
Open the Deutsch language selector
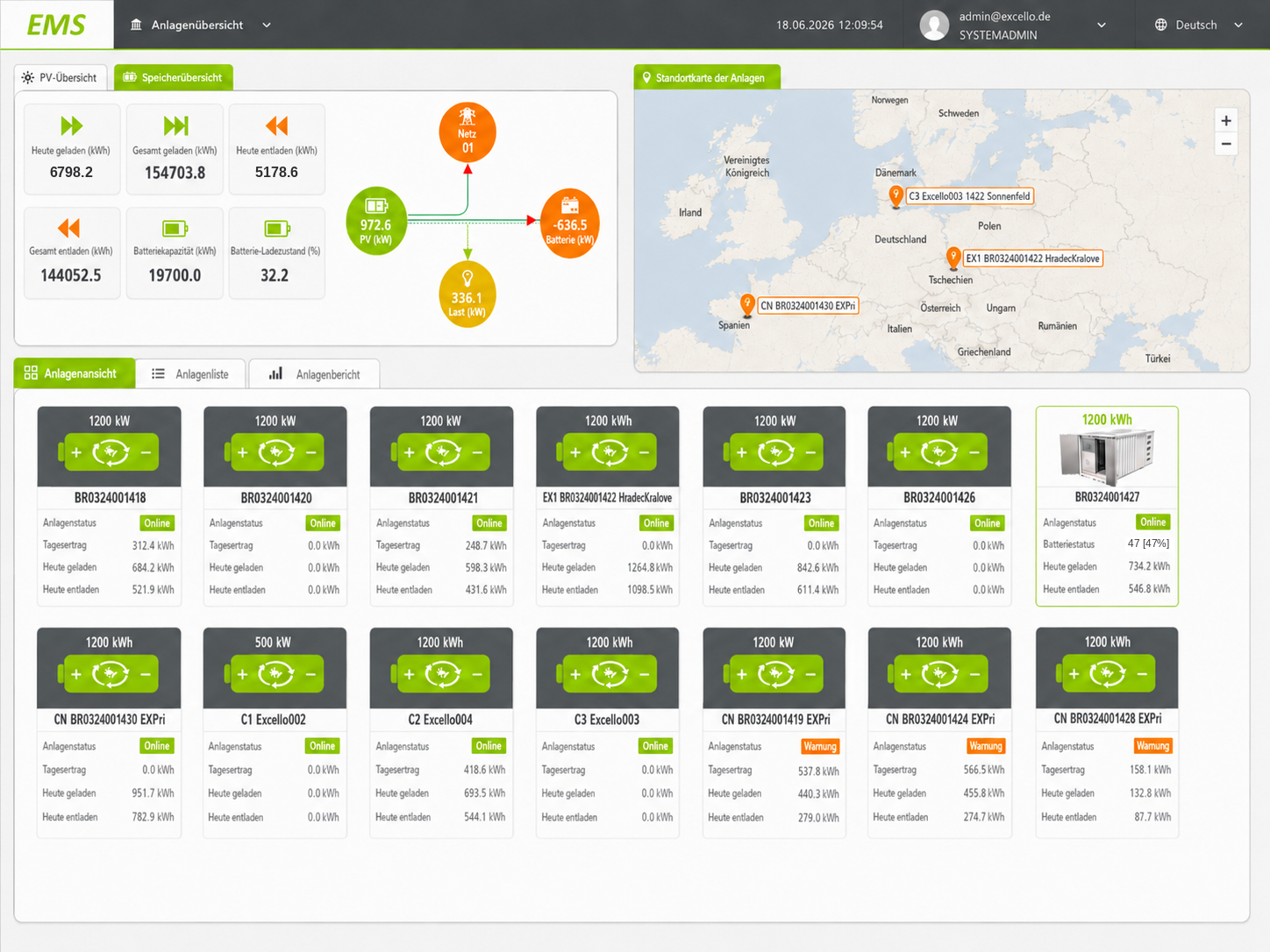tap(1198, 25)
